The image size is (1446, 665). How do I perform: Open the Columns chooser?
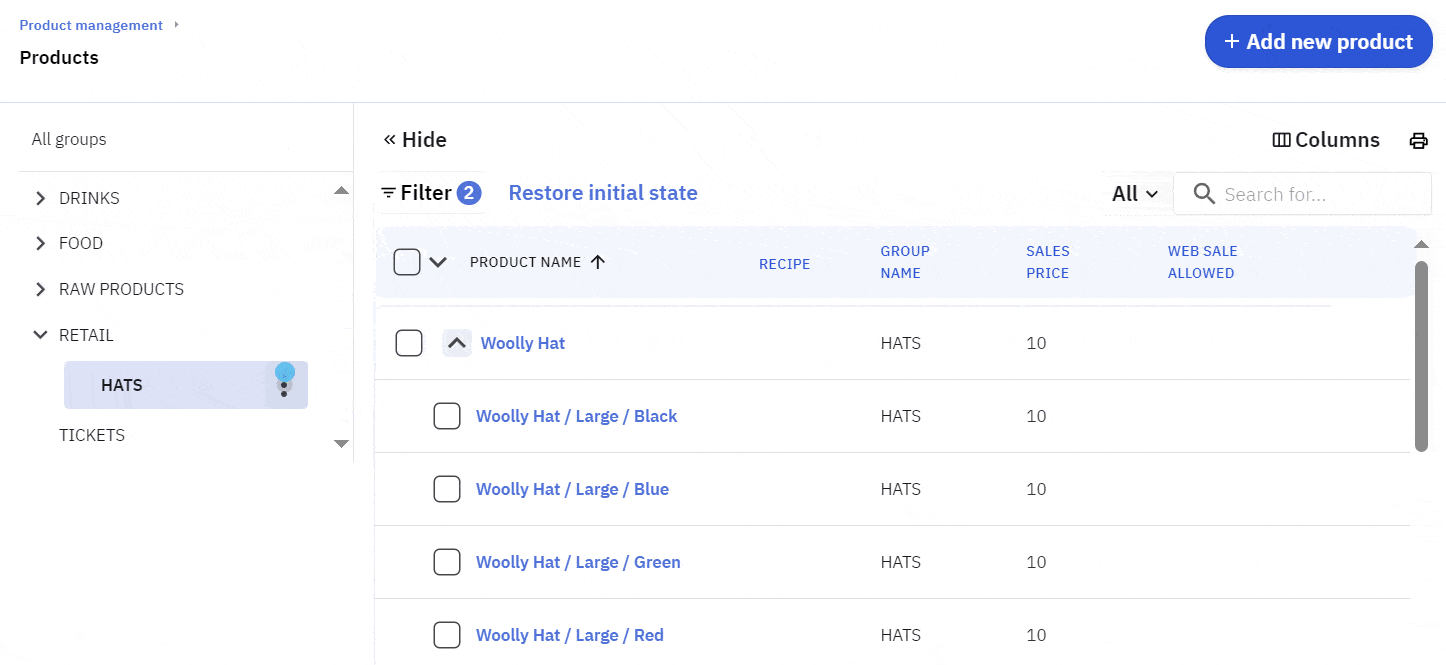(x=1326, y=140)
